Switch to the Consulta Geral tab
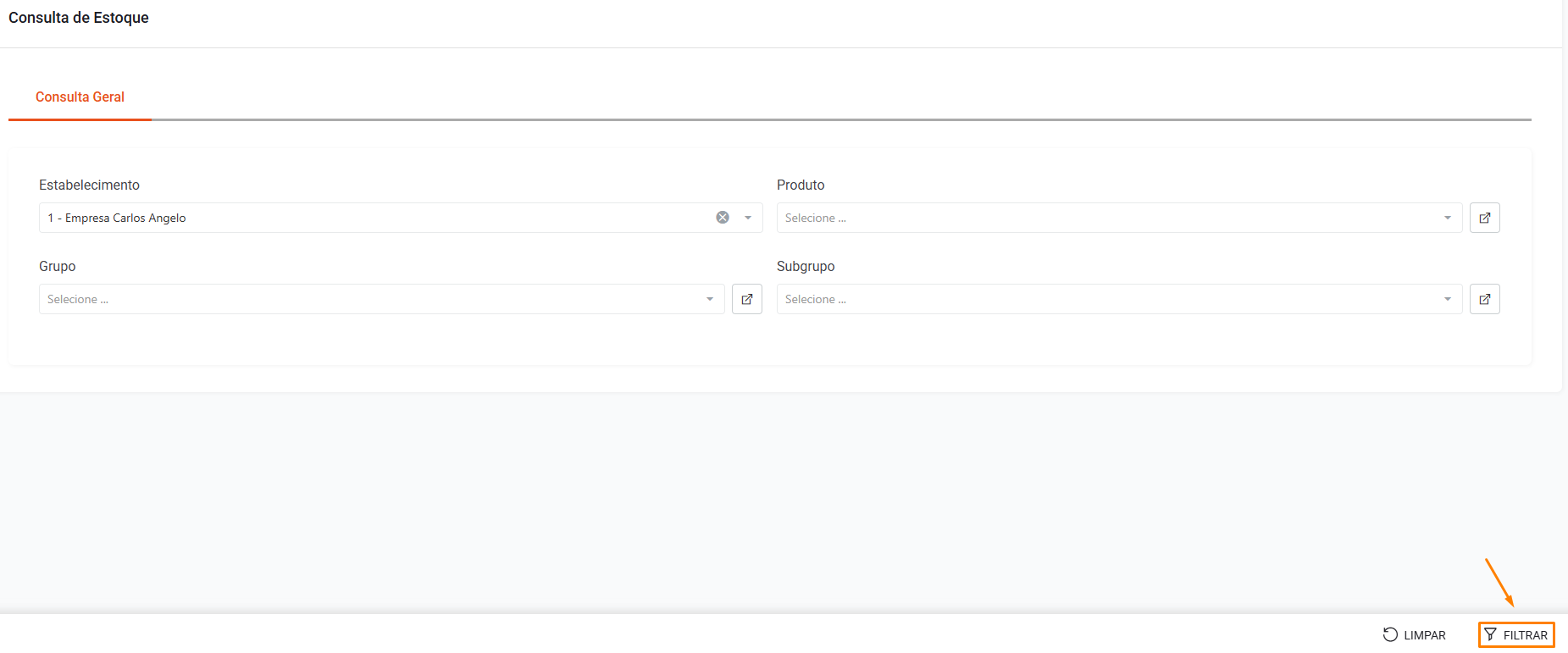Image resolution: width=1568 pixels, height=653 pixels. [80, 97]
